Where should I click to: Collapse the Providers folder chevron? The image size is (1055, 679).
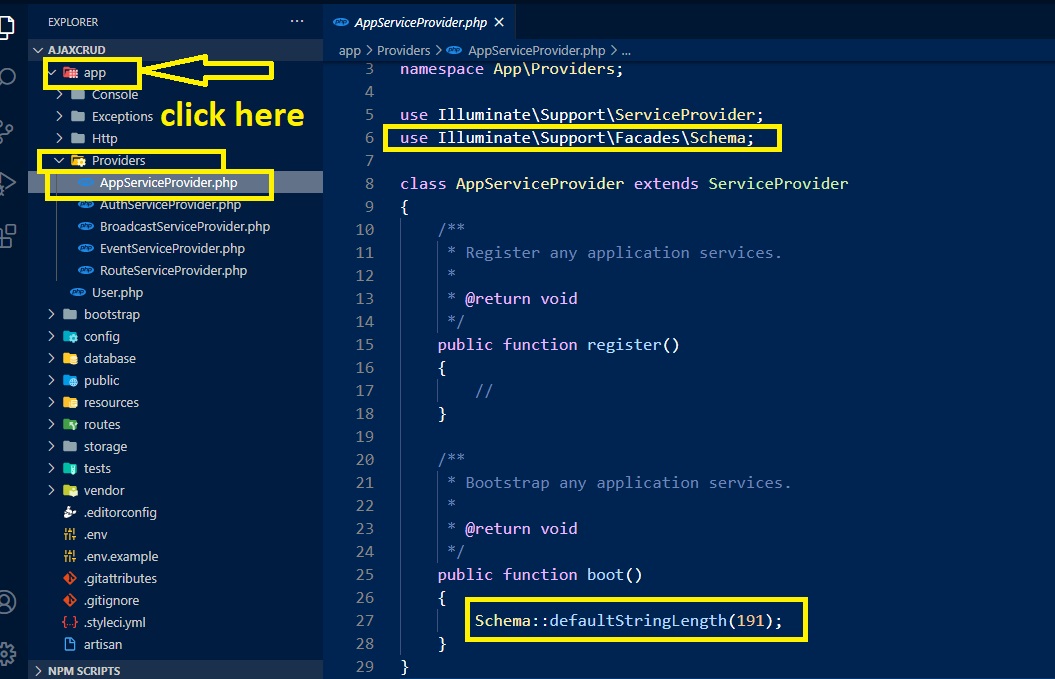(x=59, y=160)
